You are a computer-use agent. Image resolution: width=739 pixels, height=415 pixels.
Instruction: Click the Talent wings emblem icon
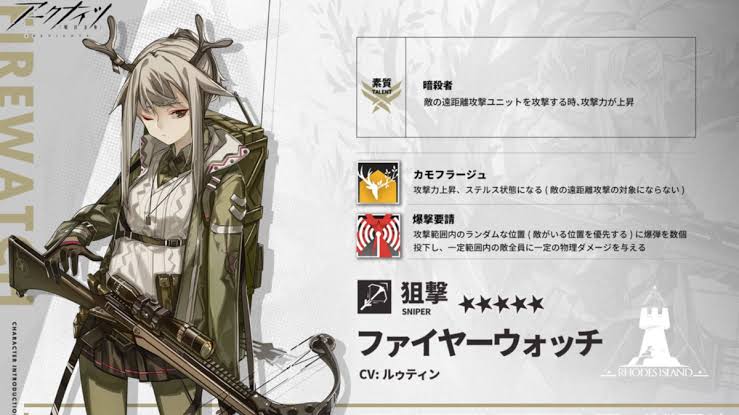[x=381, y=95]
